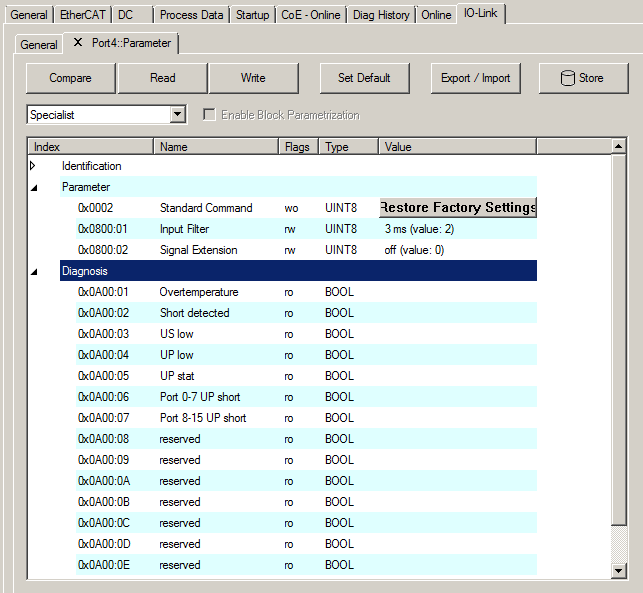Viewport: 643px width, 593px height.
Task: Select the Identification row
Action: 299,166
